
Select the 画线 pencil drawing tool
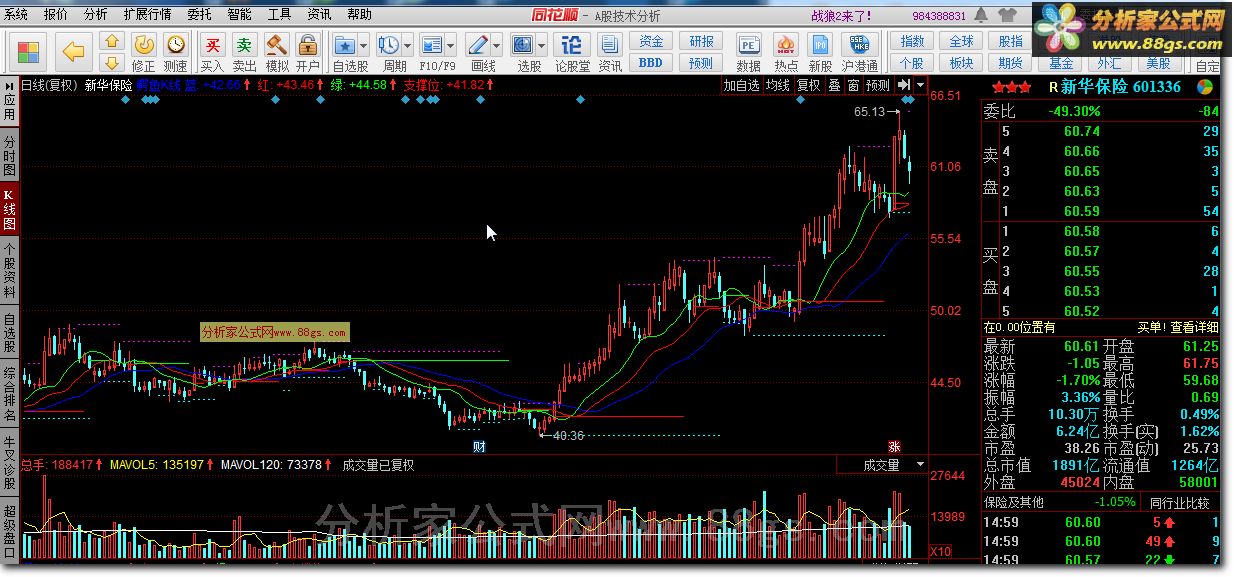pos(479,45)
